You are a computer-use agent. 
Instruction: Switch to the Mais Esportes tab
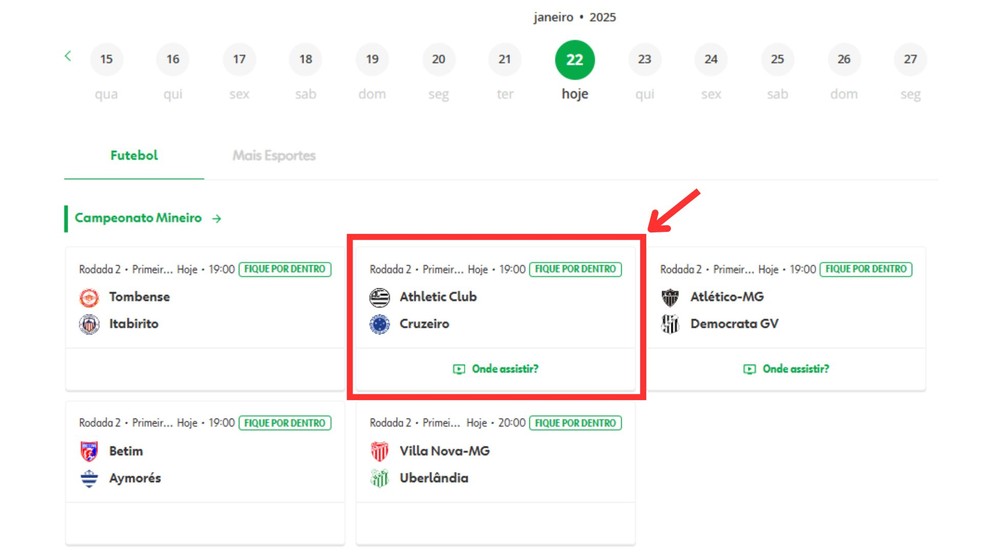(x=274, y=156)
